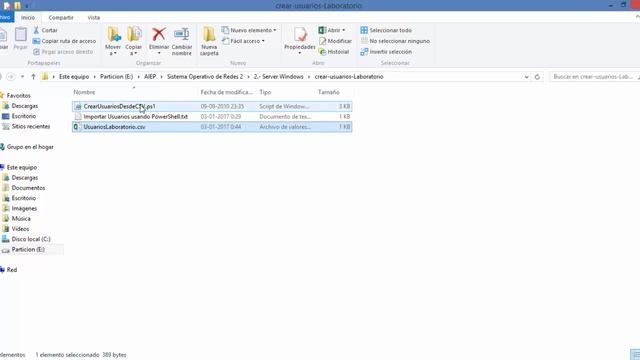Open the Fácil acceso dropdown

[243, 41]
